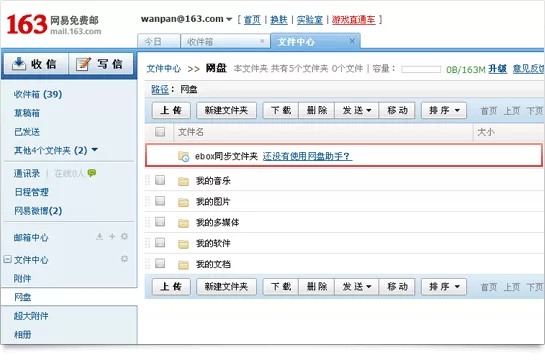545x360 pixels.
Task: Open 相册 in sidebar
Action: pos(23,335)
